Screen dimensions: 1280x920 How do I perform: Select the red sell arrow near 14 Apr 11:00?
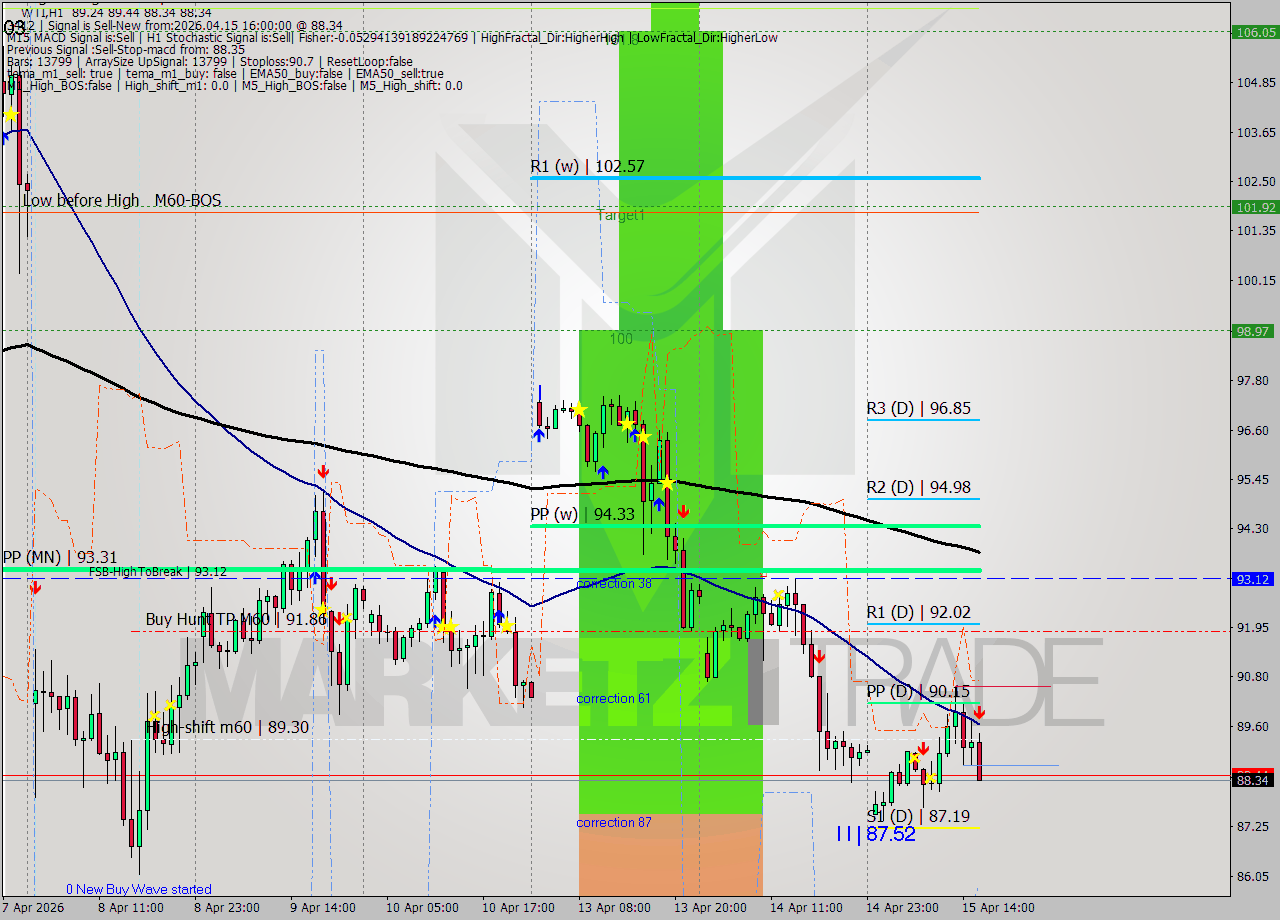(818, 655)
